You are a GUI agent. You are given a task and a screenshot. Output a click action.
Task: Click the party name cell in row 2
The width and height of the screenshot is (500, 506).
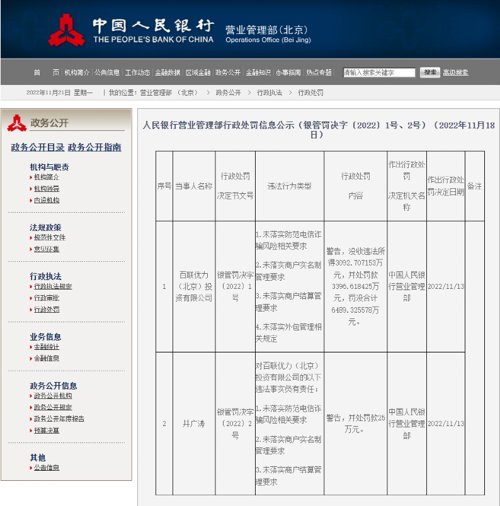pyautogui.click(x=194, y=424)
